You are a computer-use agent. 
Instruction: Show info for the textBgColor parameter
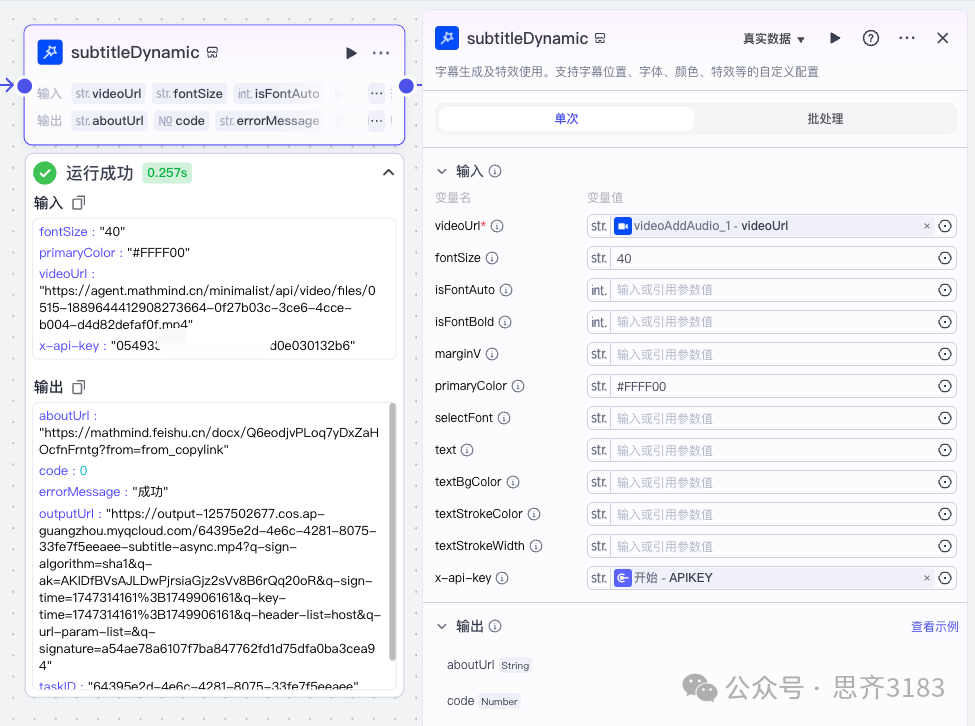513,482
